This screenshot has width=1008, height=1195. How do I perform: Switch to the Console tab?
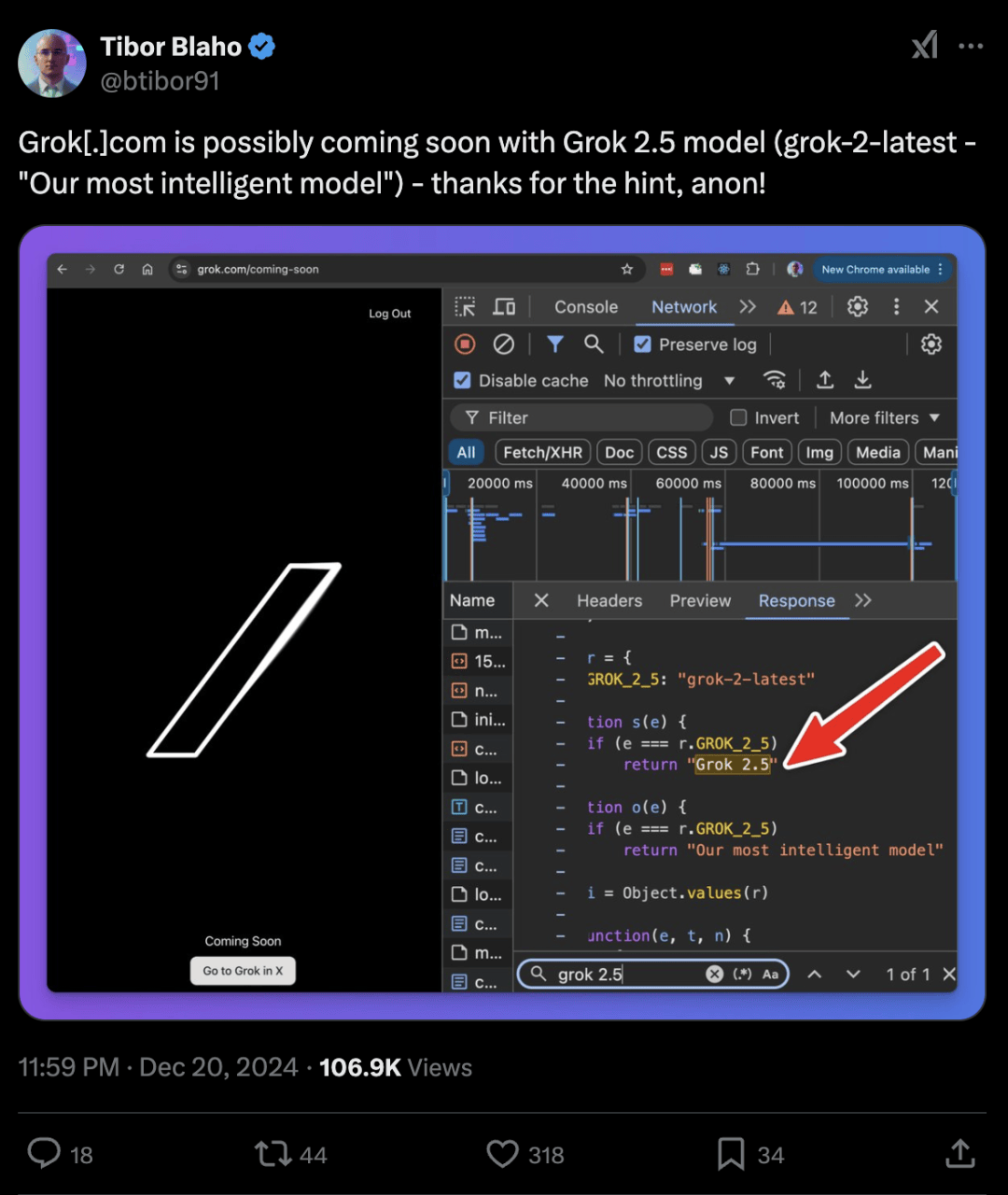coord(586,307)
